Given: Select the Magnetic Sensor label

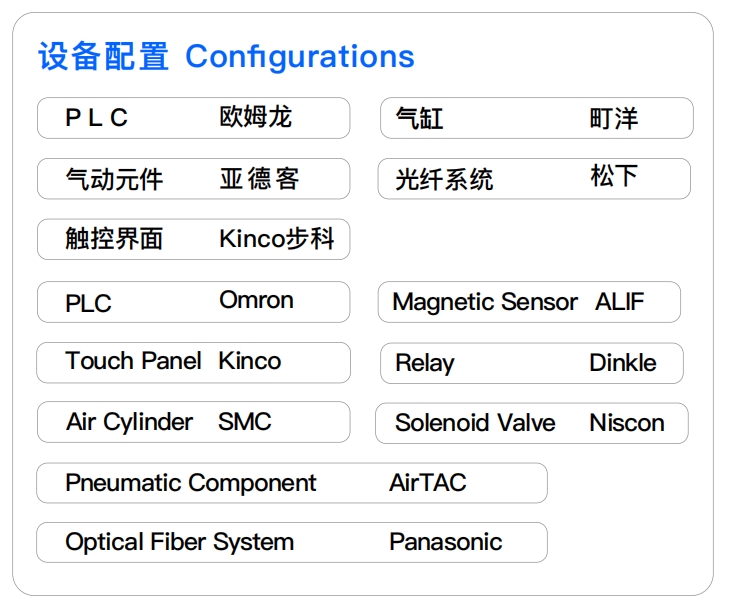Looking at the screenshot, I should coord(485,302).
